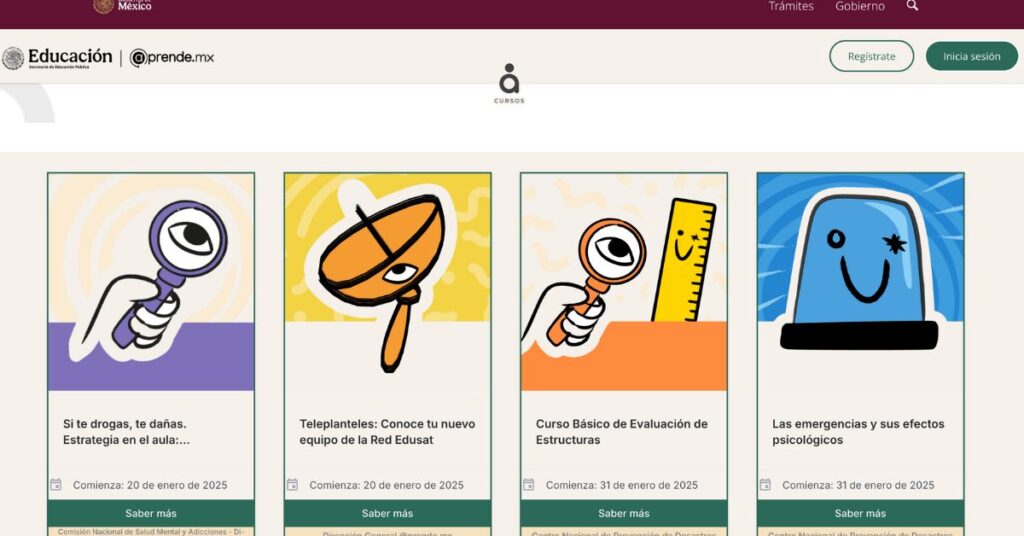Click Saber más for Si te drogas course
This screenshot has height=536, width=1024.
tap(151, 513)
